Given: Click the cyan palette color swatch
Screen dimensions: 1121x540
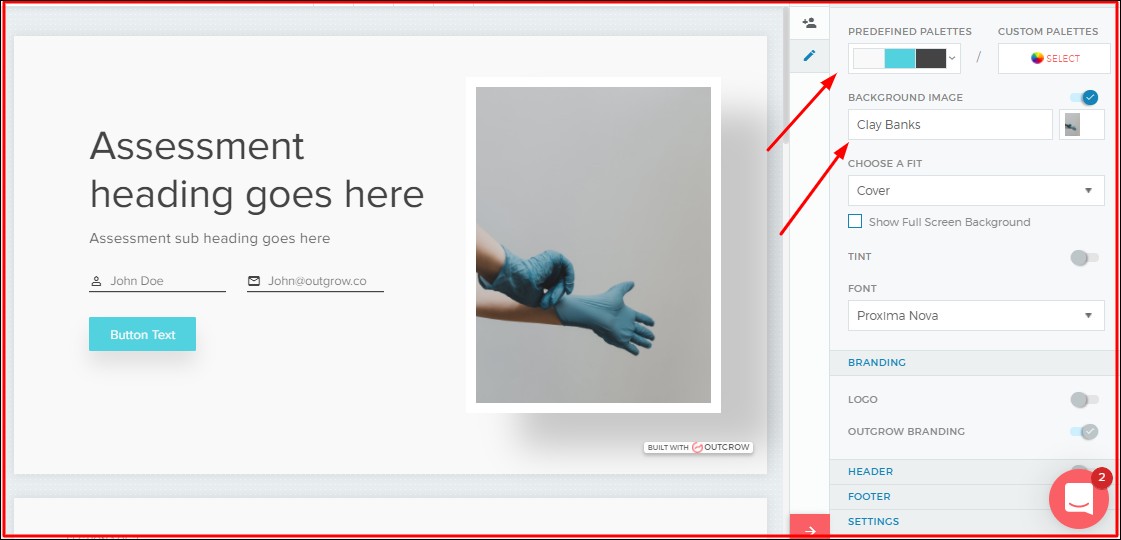Looking at the screenshot, I should [x=900, y=58].
